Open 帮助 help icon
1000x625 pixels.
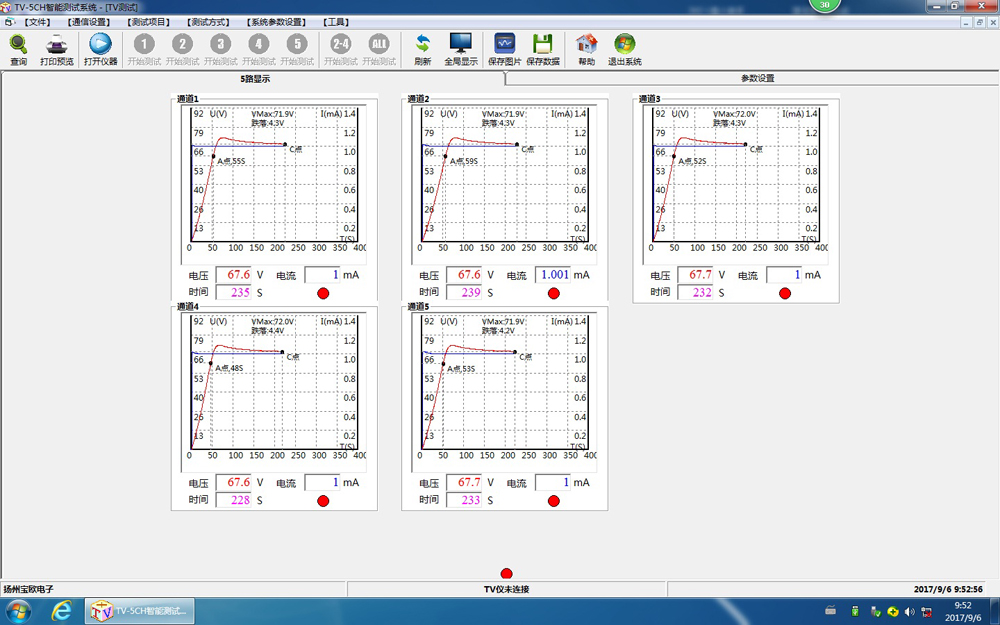(x=586, y=45)
